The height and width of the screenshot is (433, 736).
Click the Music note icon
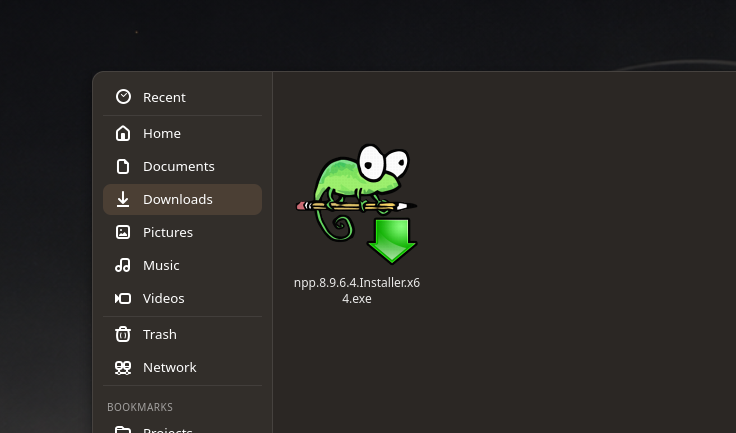point(123,265)
